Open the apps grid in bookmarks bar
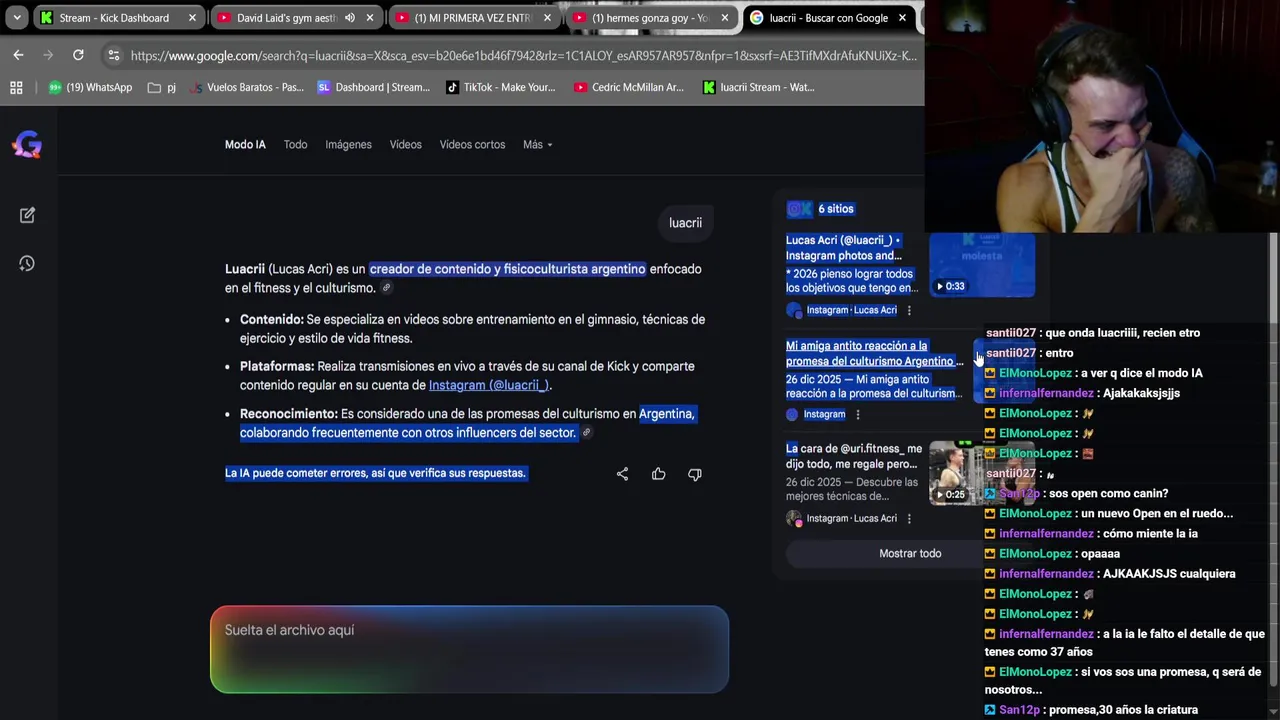Viewport: 1280px width, 720px height. tap(16, 87)
